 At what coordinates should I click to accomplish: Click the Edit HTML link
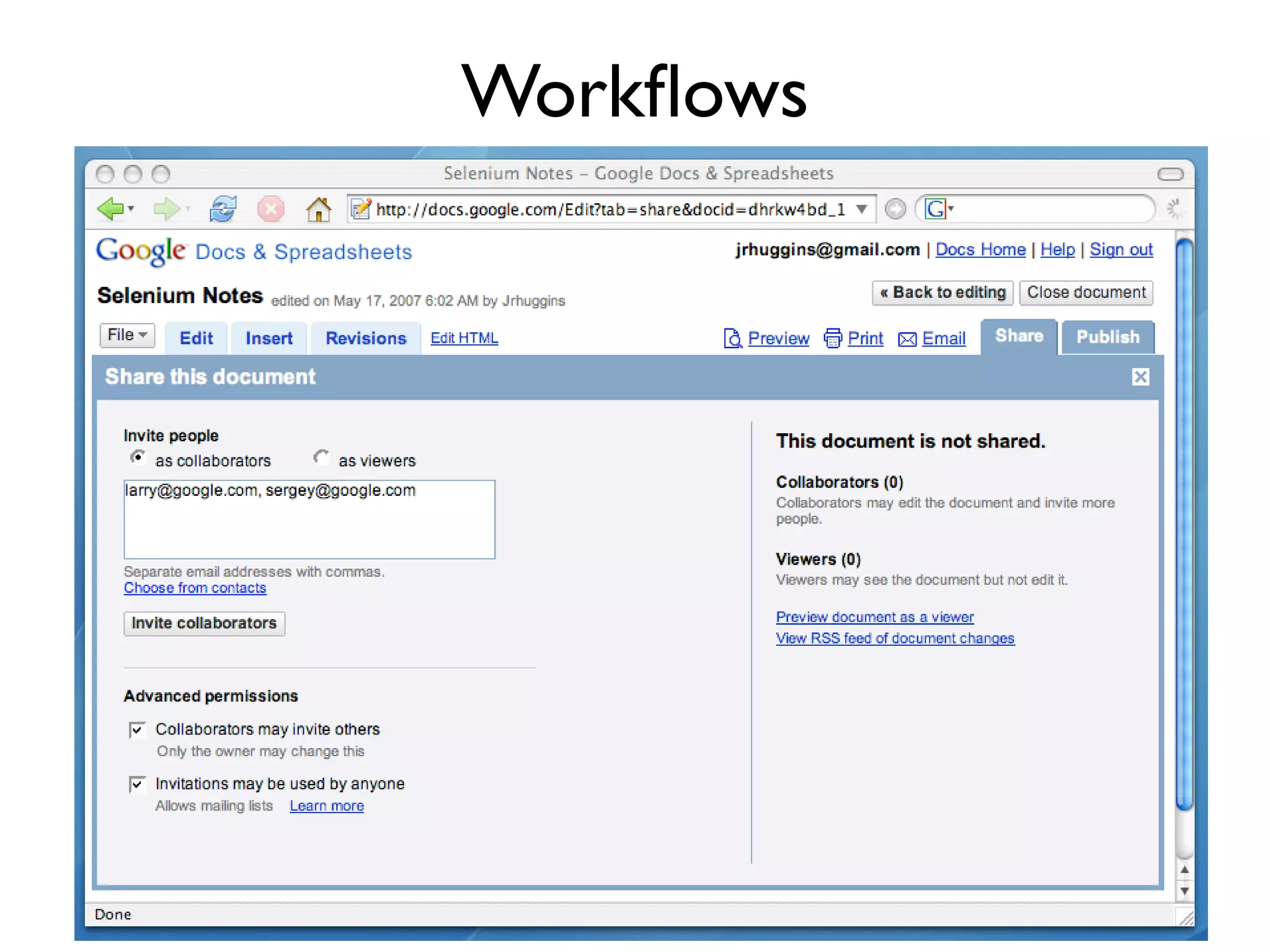coord(464,338)
